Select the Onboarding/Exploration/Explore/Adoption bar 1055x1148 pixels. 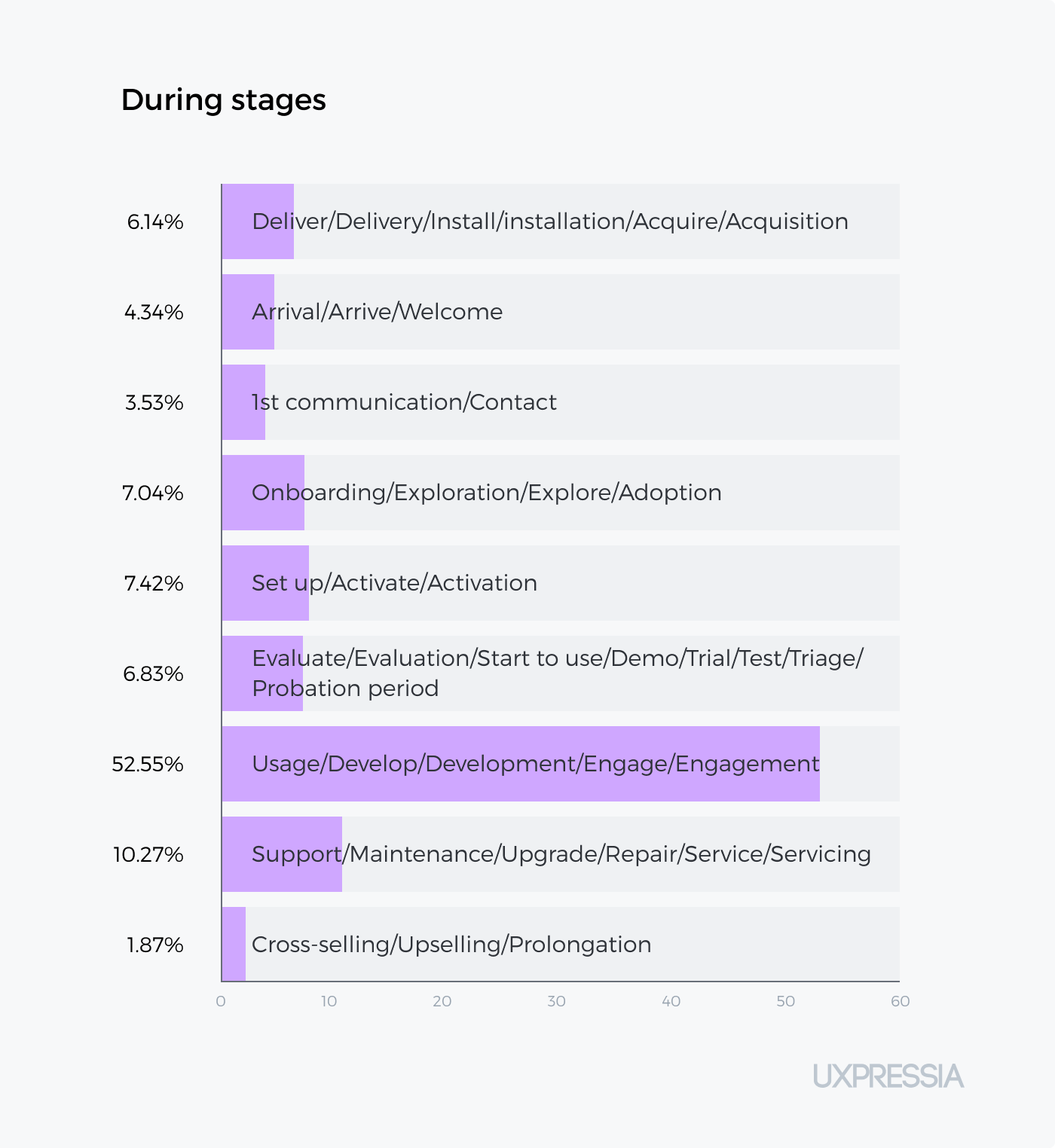tap(263, 493)
